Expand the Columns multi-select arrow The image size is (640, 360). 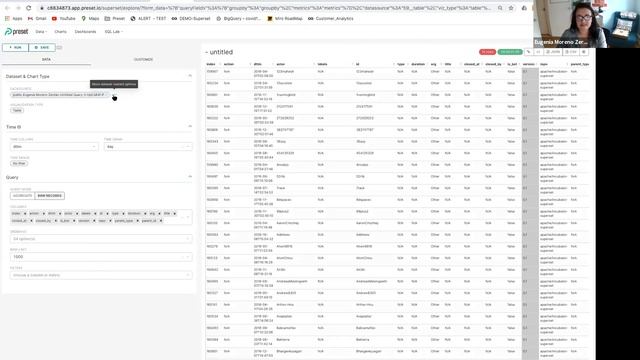point(188,217)
